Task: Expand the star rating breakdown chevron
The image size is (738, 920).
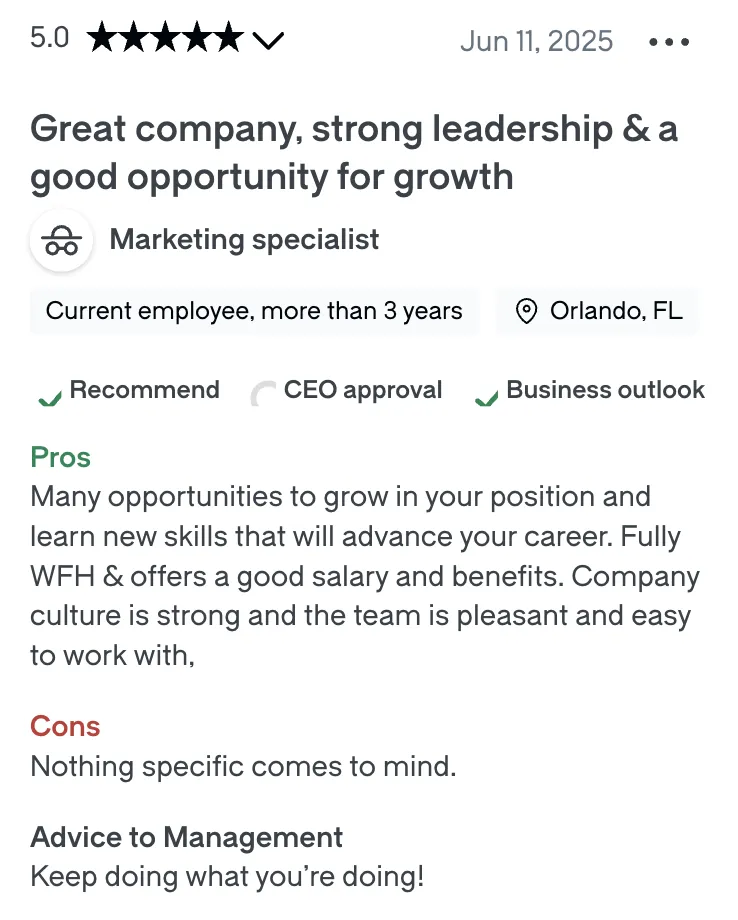Action: click(x=268, y=40)
